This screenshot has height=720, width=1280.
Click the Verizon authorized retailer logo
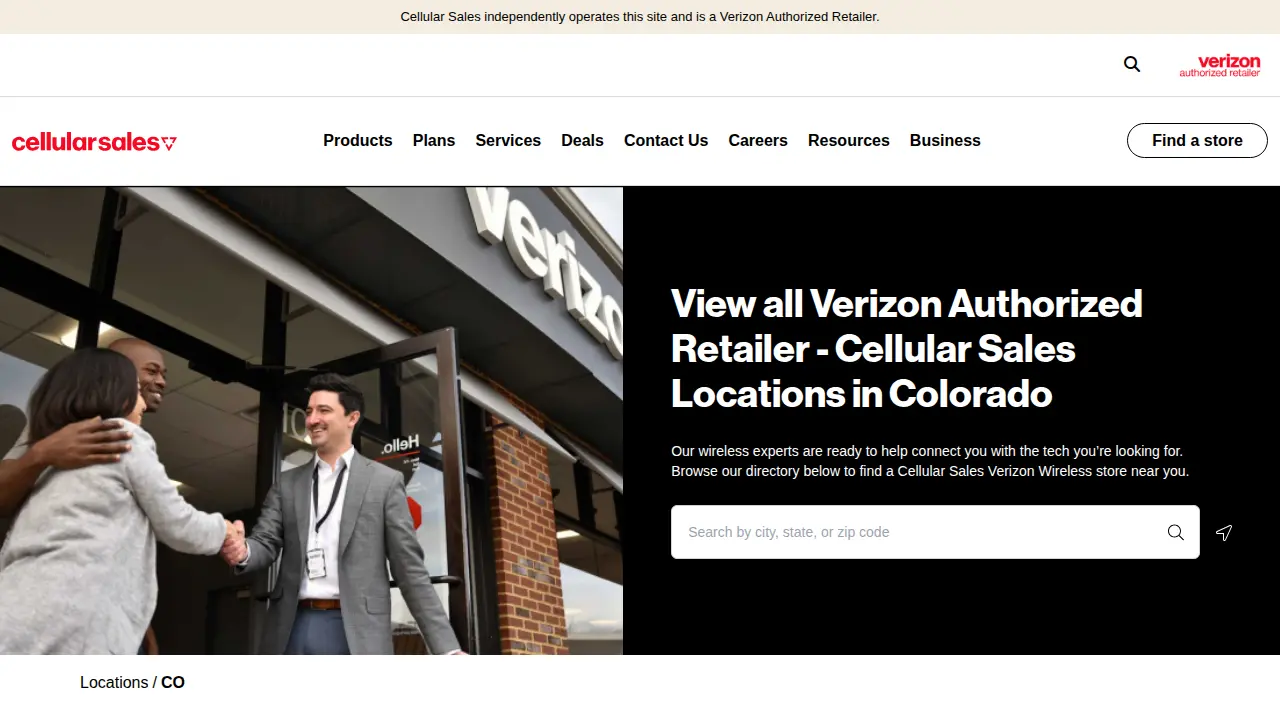1220,66
